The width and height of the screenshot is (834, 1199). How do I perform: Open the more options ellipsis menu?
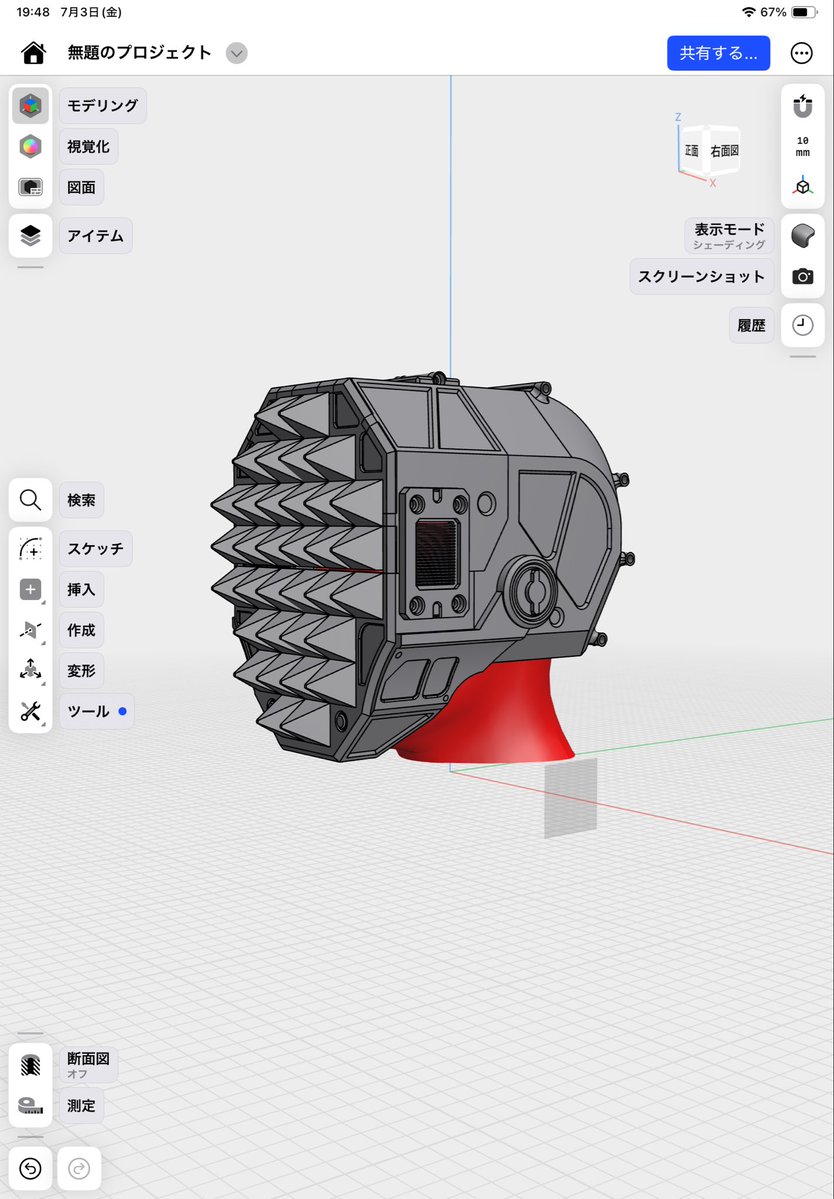pyautogui.click(x=801, y=53)
